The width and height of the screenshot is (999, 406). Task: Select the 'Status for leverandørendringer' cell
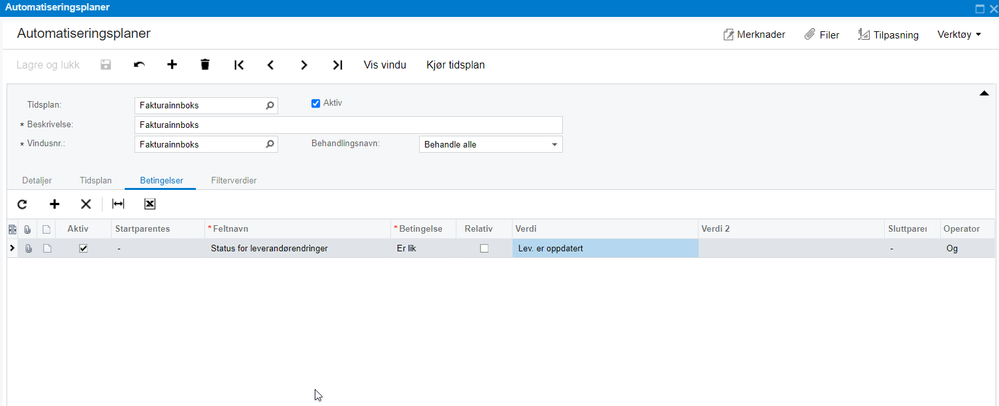tap(298, 249)
